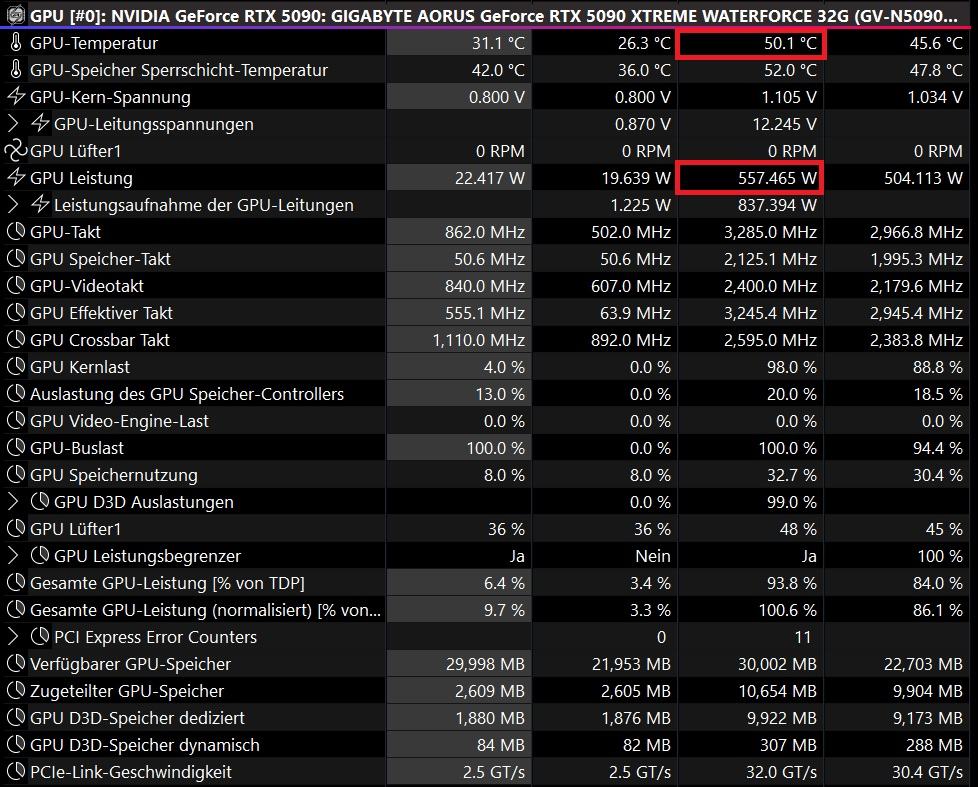Expand Leistungsaufnahme der GPU-Leitungen
The width and height of the screenshot is (978, 787).
click(13, 205)
